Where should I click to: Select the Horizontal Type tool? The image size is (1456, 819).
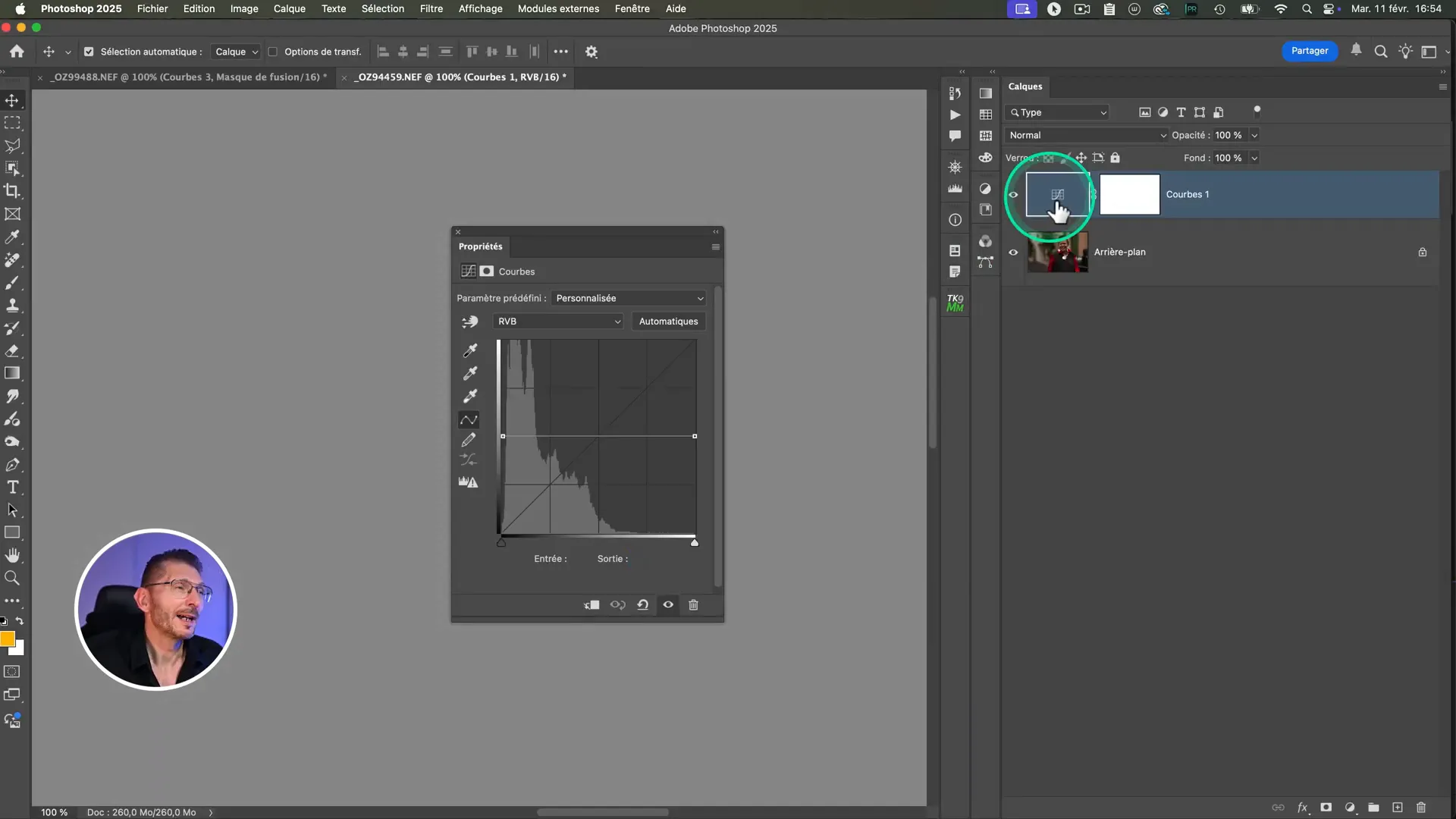coord(12,487)
